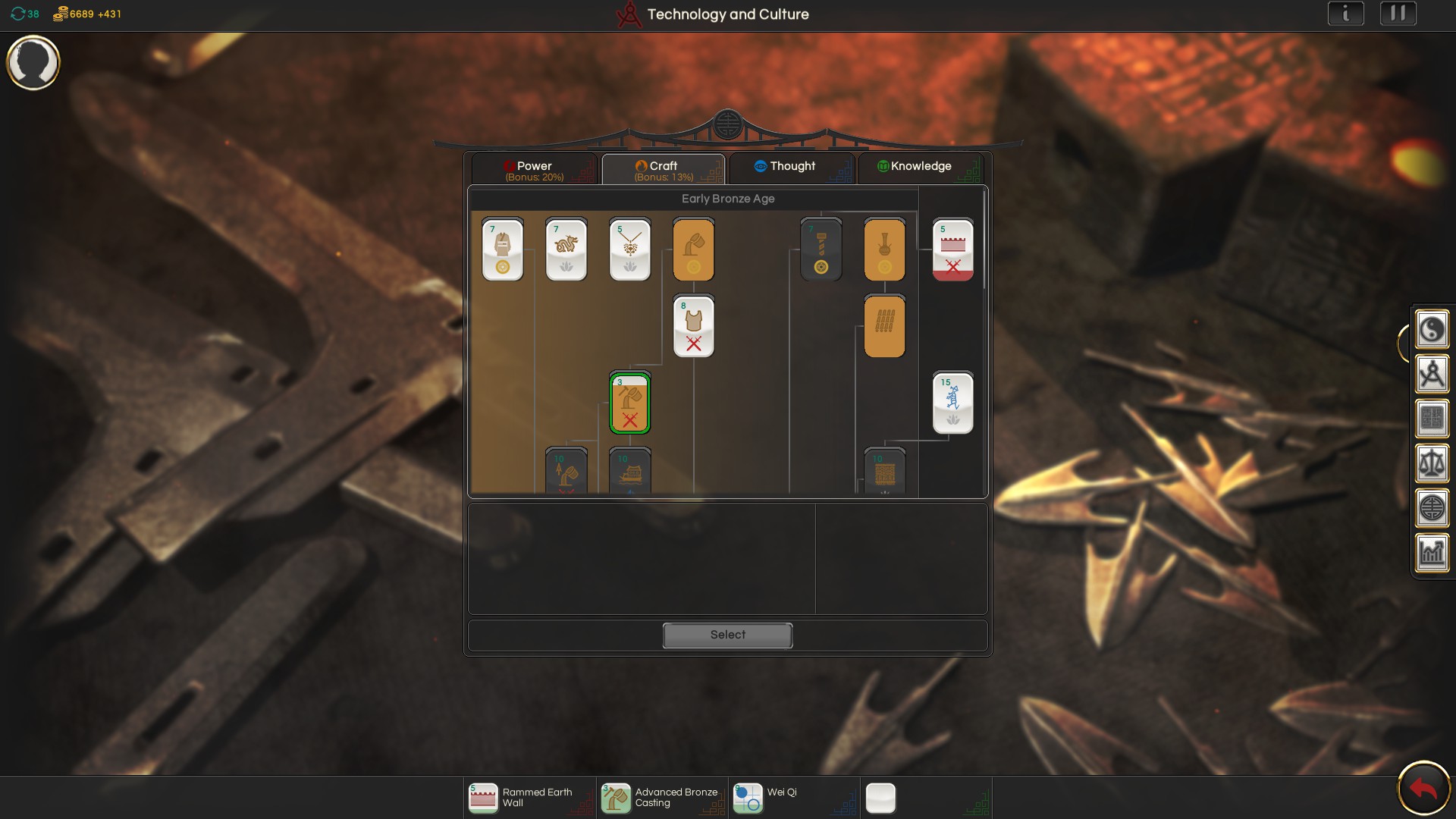The image size is (1456, 819).
Task: Click the scales of justice sidebar icon
Action: (1431, 463)
